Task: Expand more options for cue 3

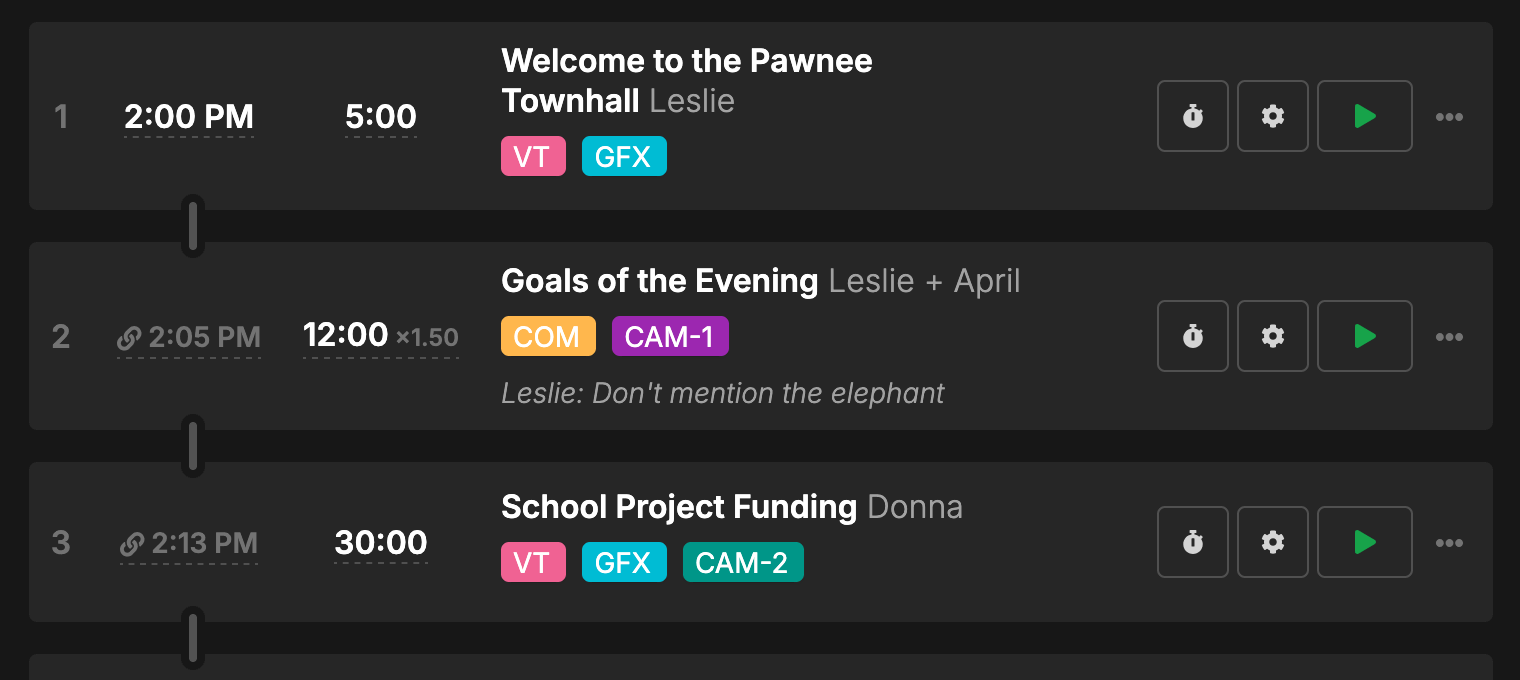Action: click(1449, 543)
